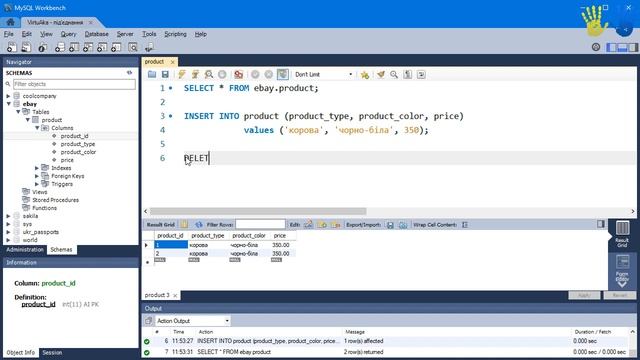Click the home tab icon
This screenshot has height=360, width=640.
point(11,22)
